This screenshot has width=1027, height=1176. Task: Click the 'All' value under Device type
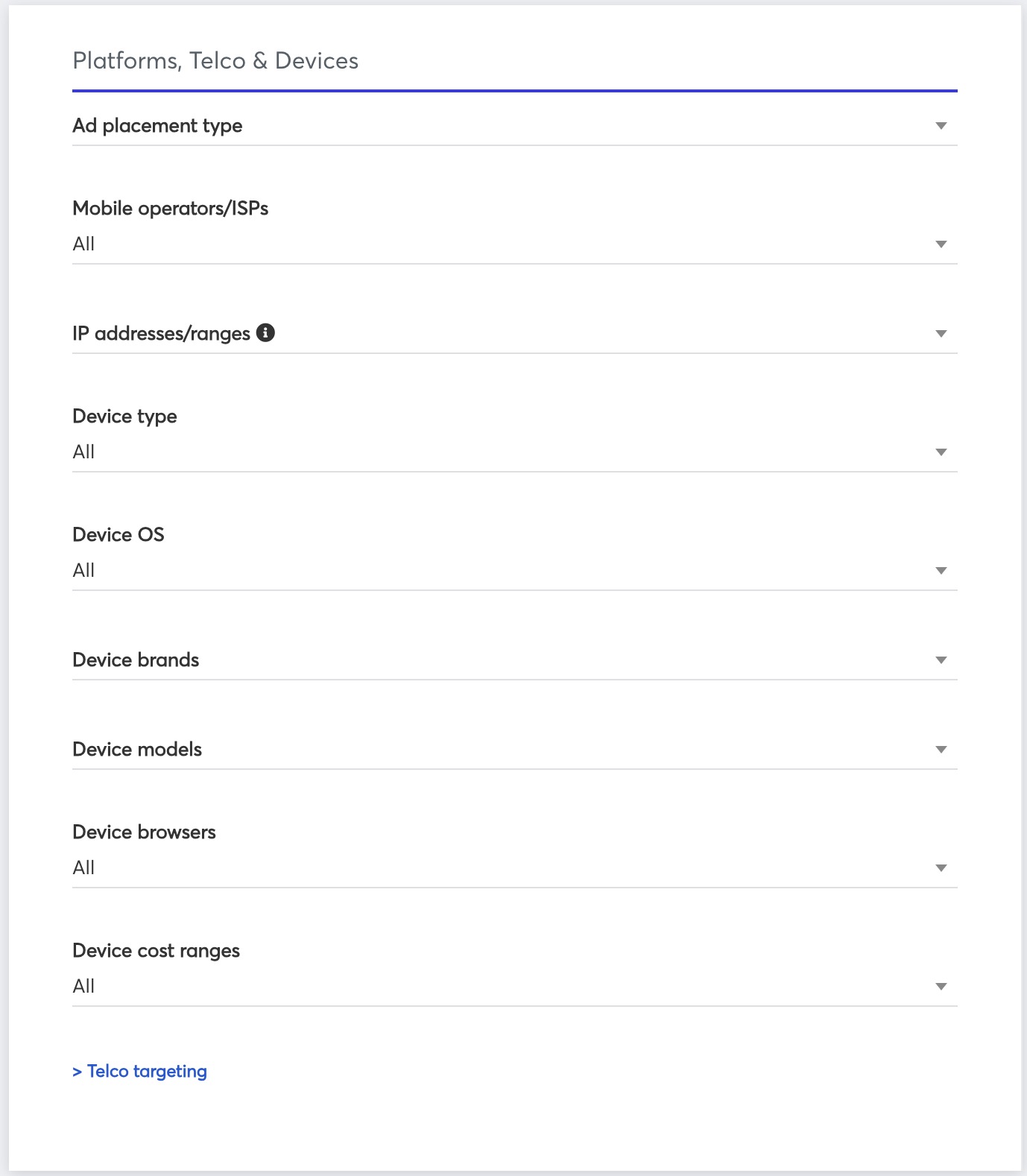click(x=83, y=452)
